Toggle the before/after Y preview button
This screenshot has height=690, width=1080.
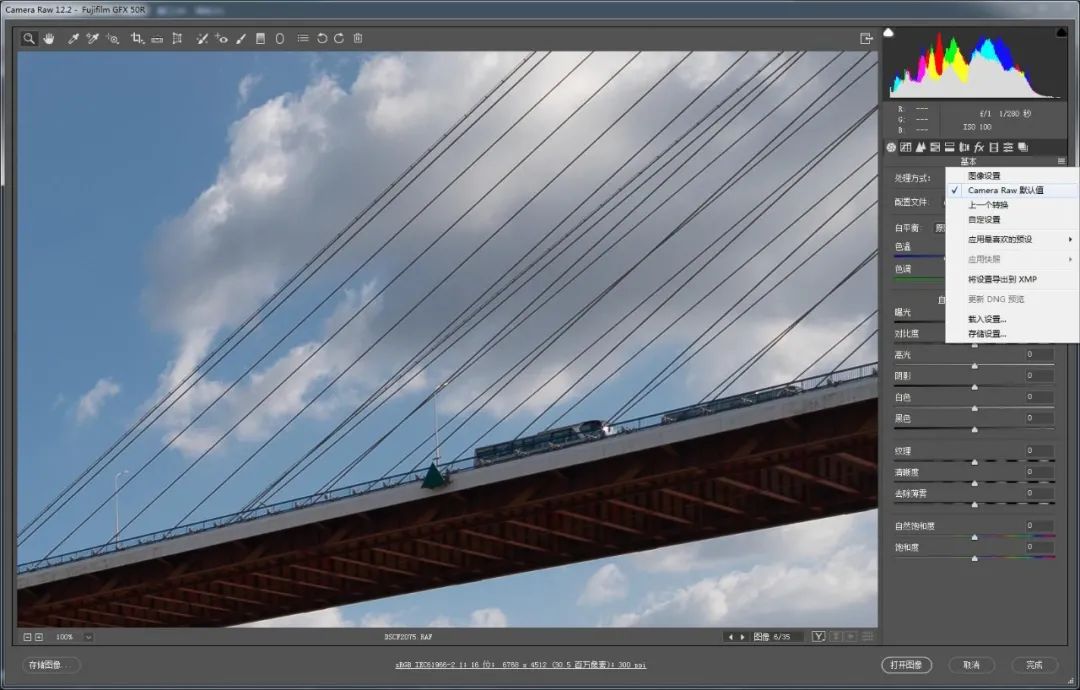click(819, 636)
